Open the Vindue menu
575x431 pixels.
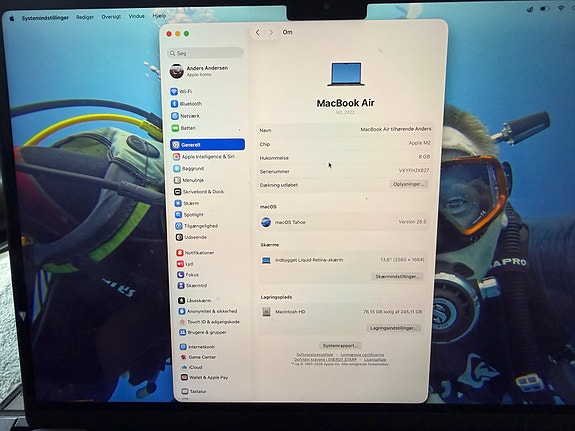(136, 16)
